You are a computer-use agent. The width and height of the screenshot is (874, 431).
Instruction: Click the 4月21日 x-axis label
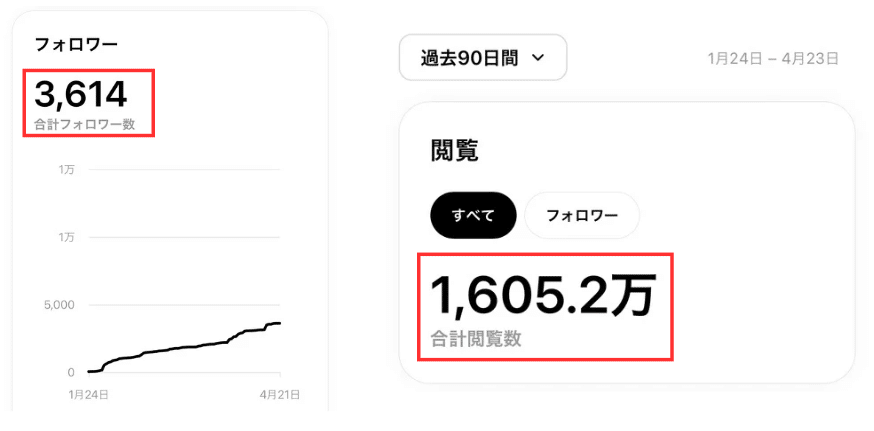[x=278, y=395]
